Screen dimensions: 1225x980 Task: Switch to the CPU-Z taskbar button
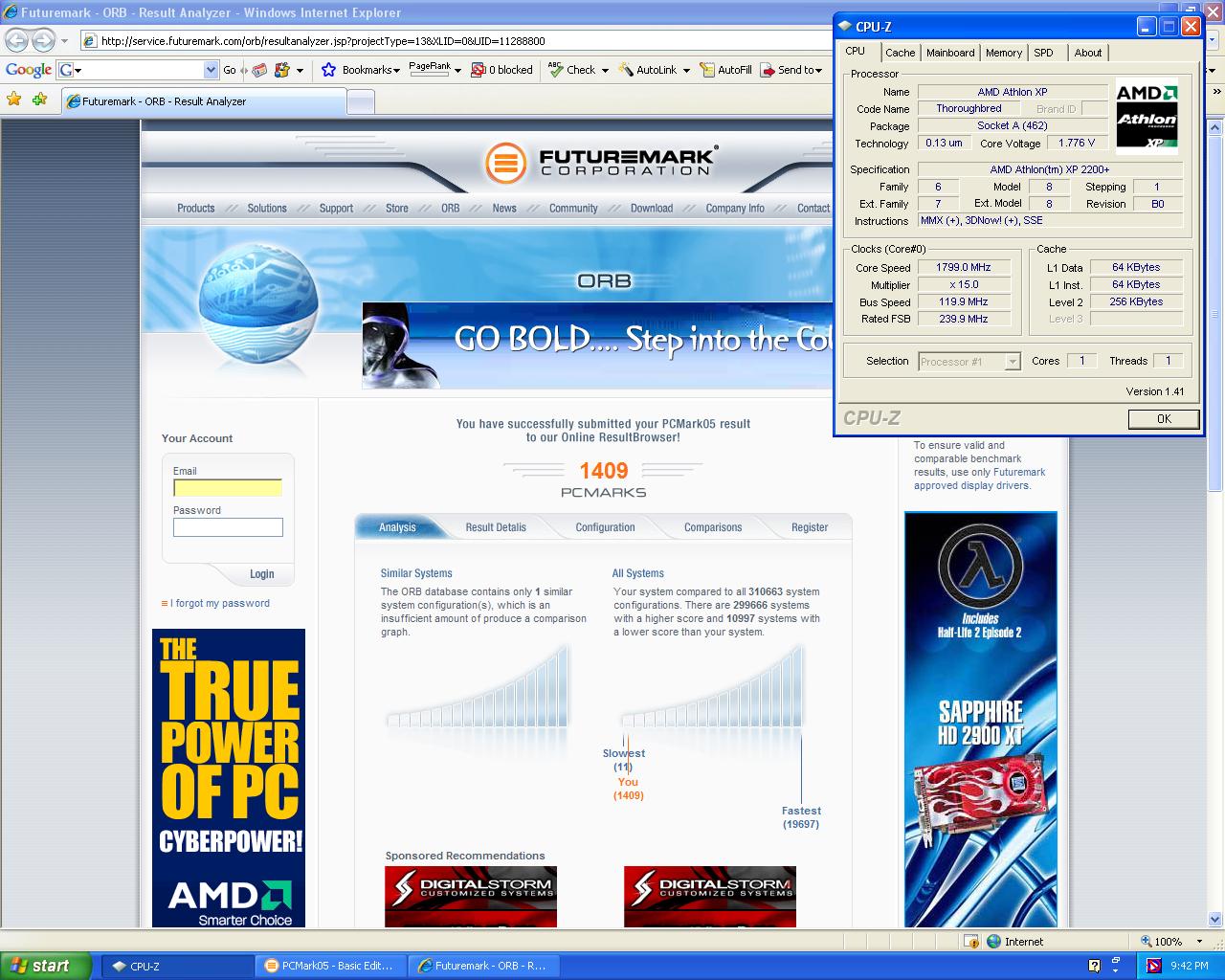[177, 966]
